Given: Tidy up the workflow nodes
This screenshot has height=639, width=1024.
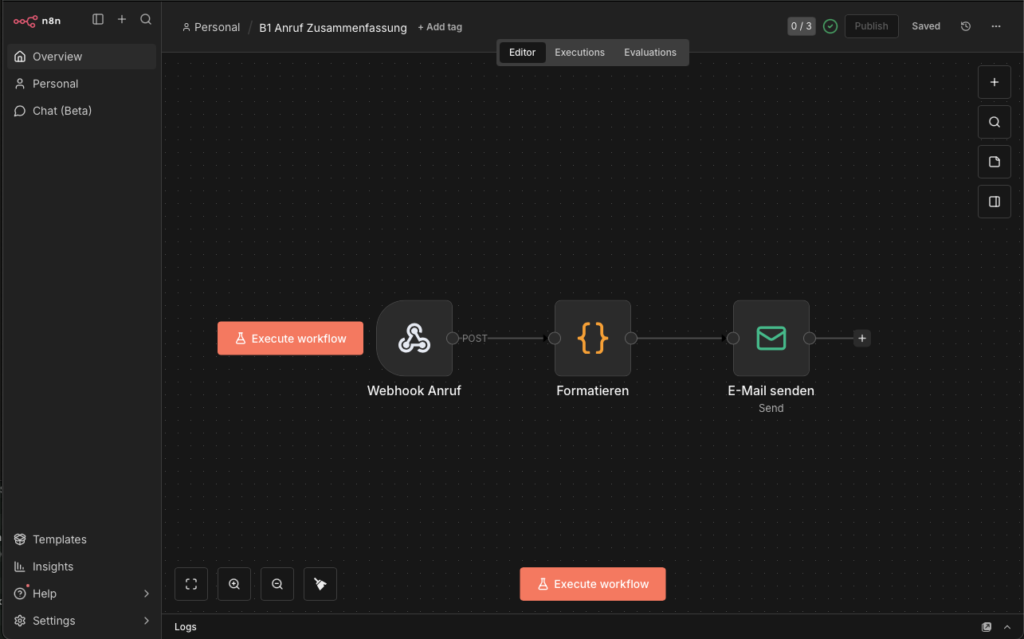Looking at the screenshot, I should [320, 584].
